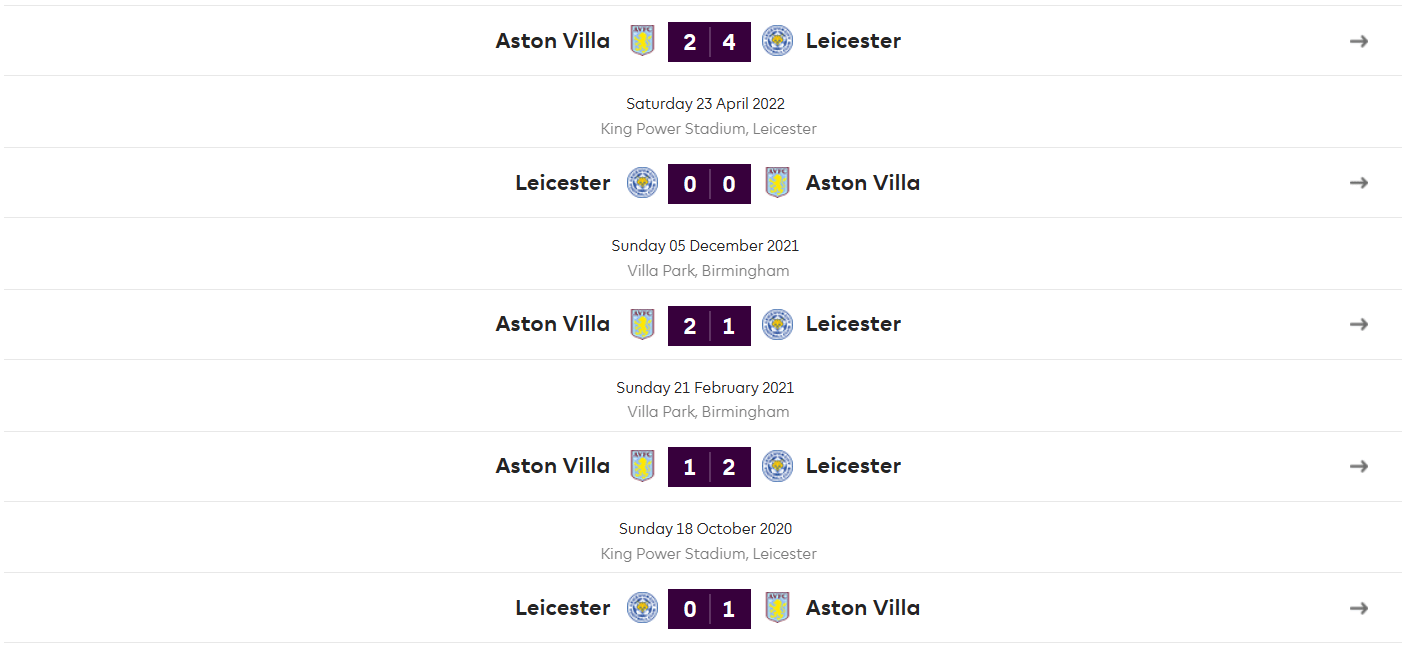Click arrow icon for Aston Villa 2-4 Leicester match
The height and width of the screenshot is (667, 1402).
[1358, 41]
